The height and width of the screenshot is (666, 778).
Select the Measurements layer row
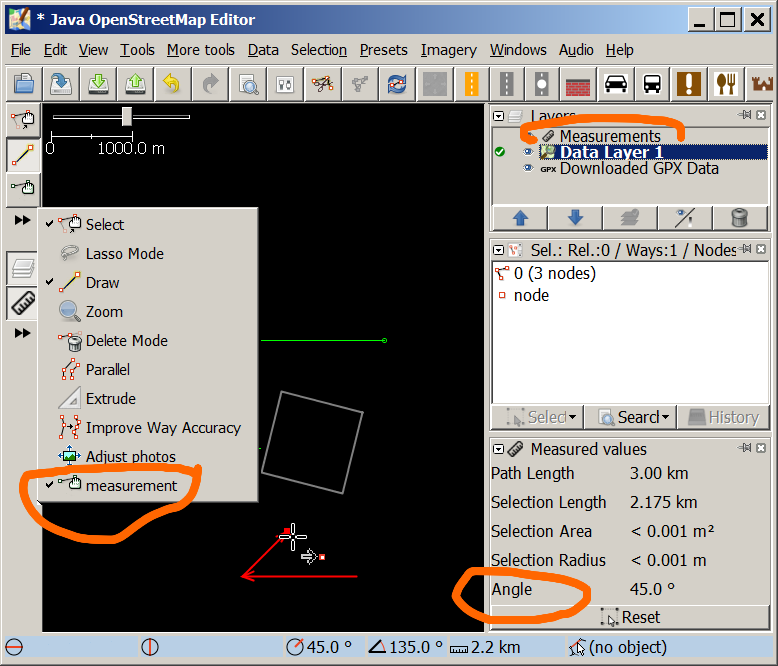(x=630, y=135)
